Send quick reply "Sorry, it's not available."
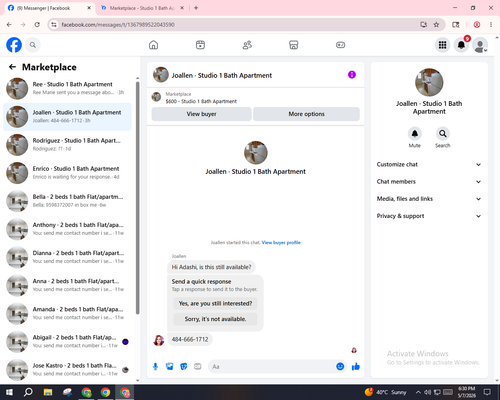The width and height of the screenshot is (500, 400). [x=215, y=319]
